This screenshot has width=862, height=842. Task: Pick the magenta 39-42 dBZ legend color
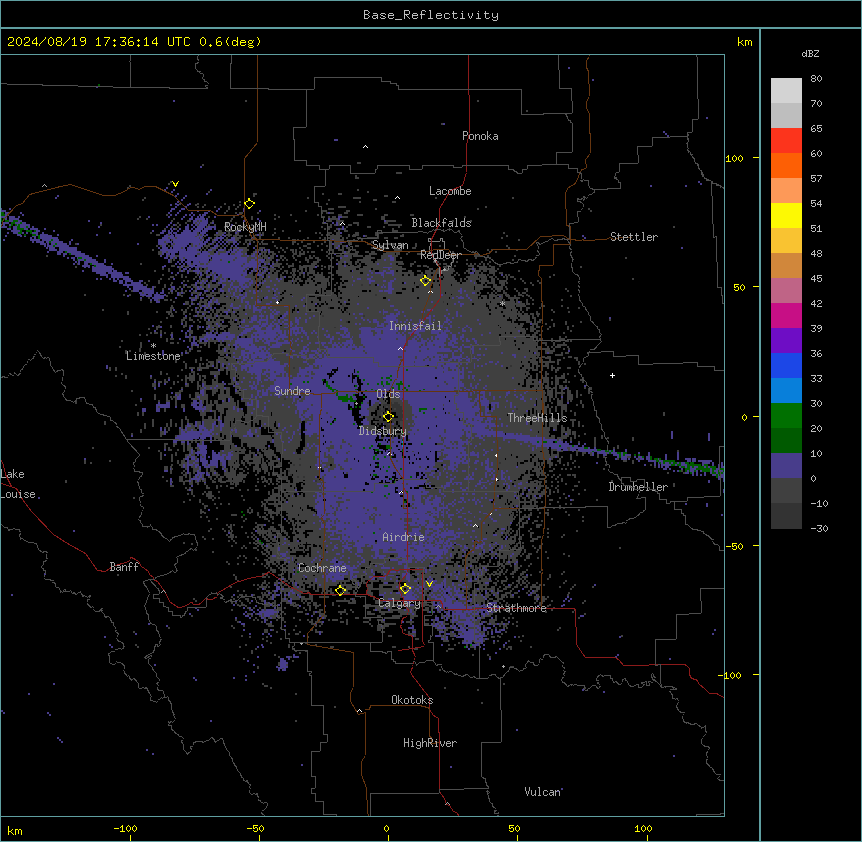[786, 315]
